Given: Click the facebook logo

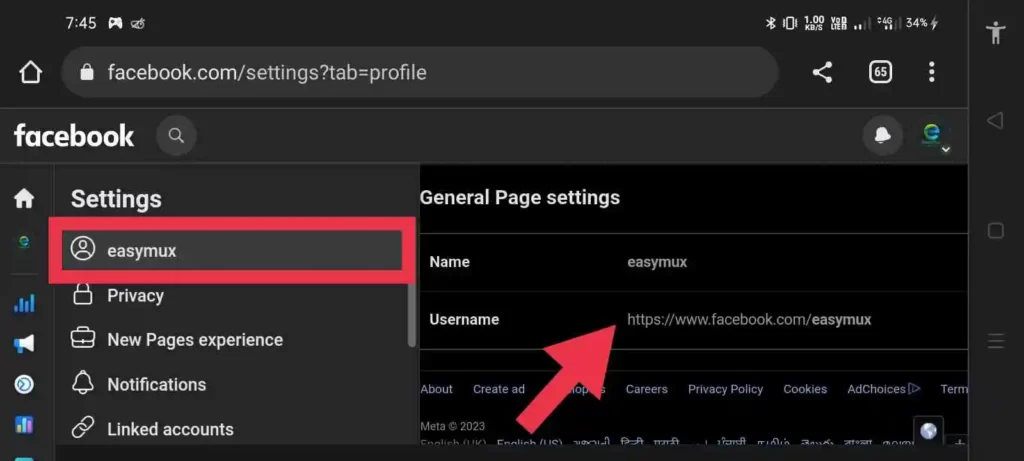Looking at the screenshot, I should coord(74,136).
